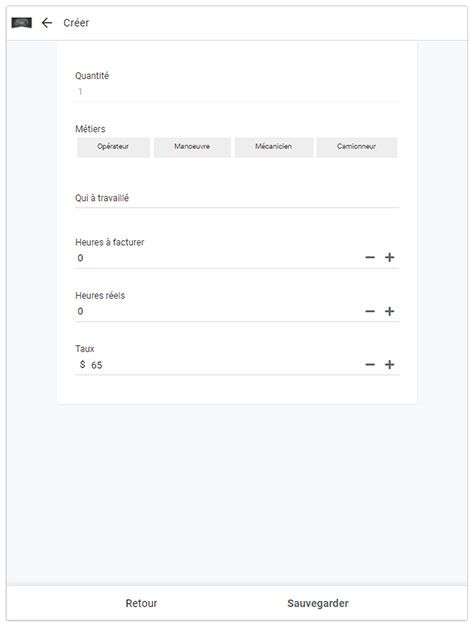
Task: Click the app logo in top-left corner
Action: coord(22,23)
